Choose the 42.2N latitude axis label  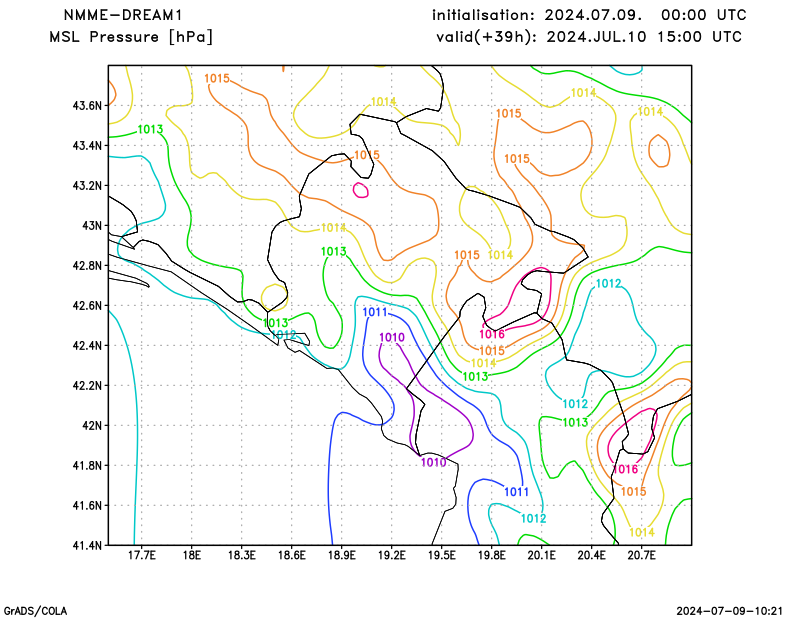pos(87,385)
